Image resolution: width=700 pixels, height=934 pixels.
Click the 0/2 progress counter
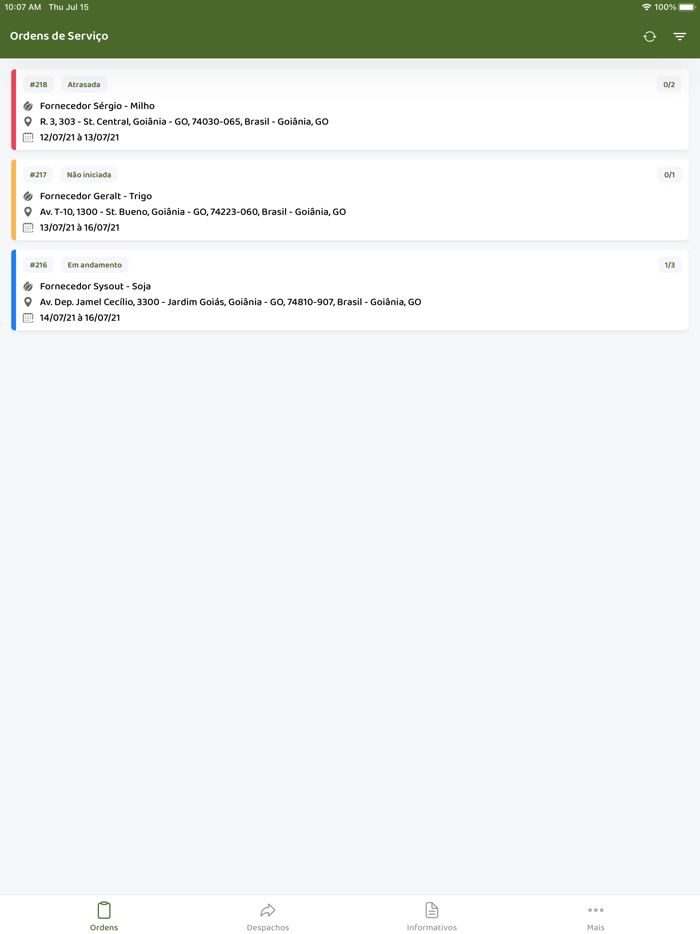coord(669,85)
